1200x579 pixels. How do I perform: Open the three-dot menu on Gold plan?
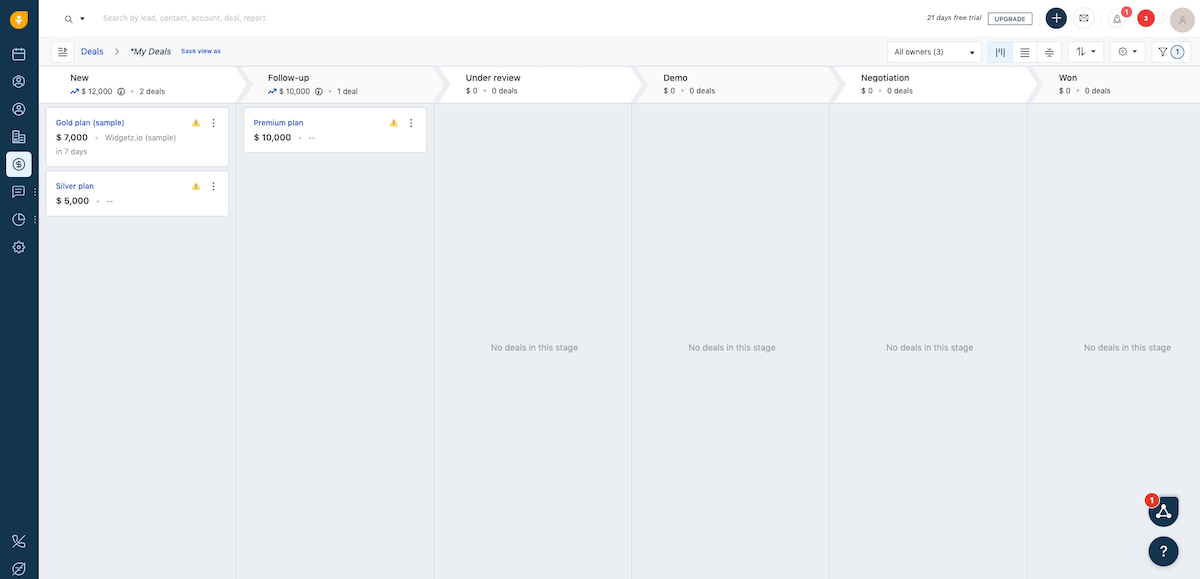click(213, 123)
